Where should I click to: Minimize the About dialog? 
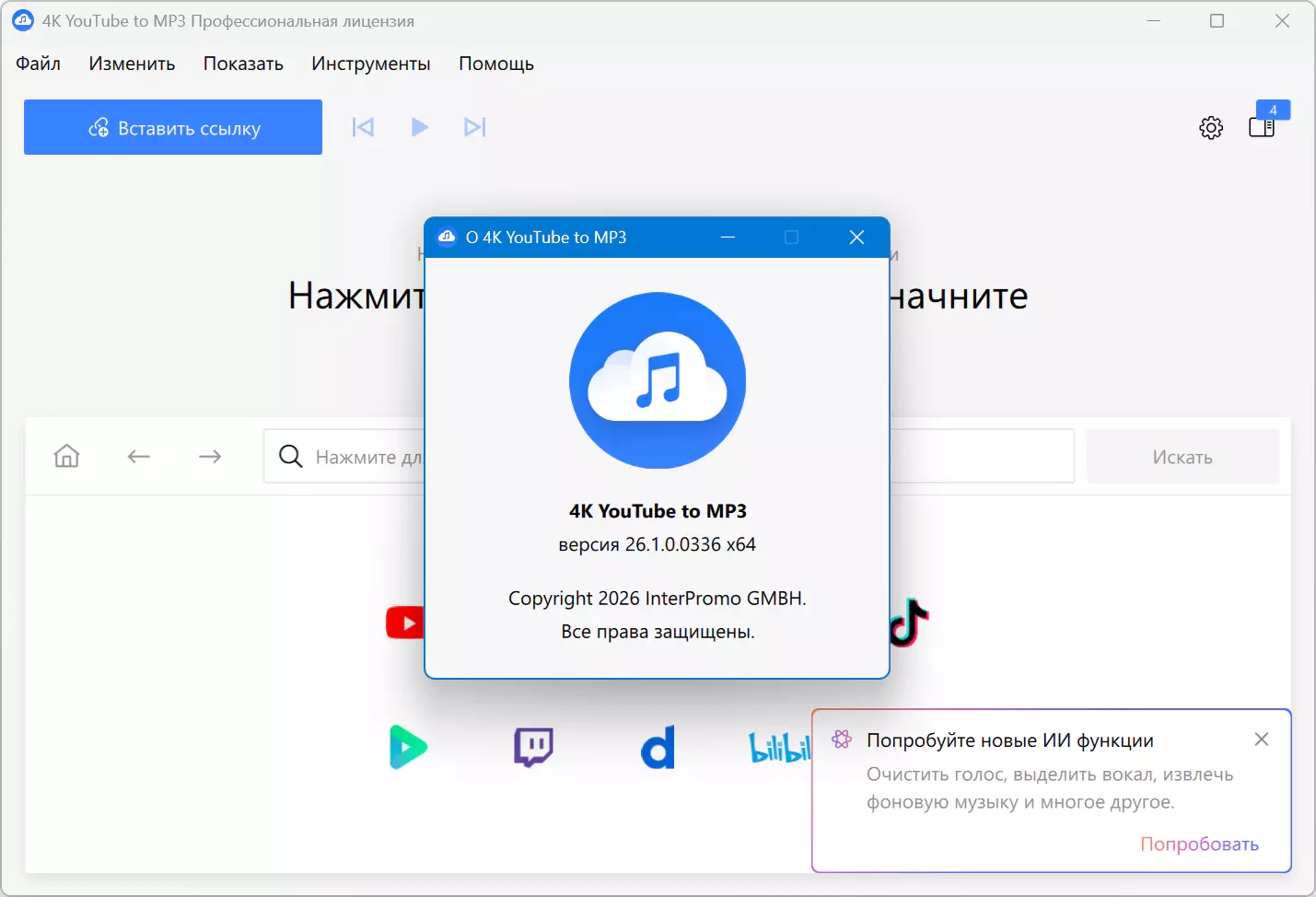[728, 238]
